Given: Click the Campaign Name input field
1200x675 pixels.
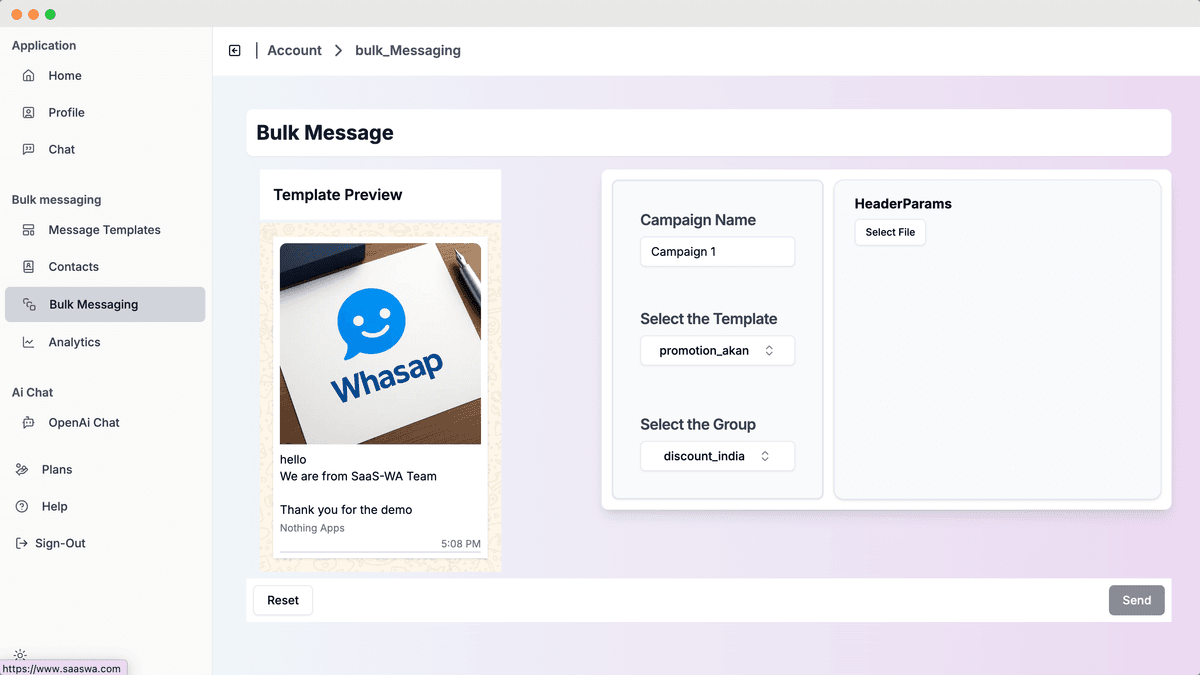Looking at the screenshot, I should pos(717,251).
